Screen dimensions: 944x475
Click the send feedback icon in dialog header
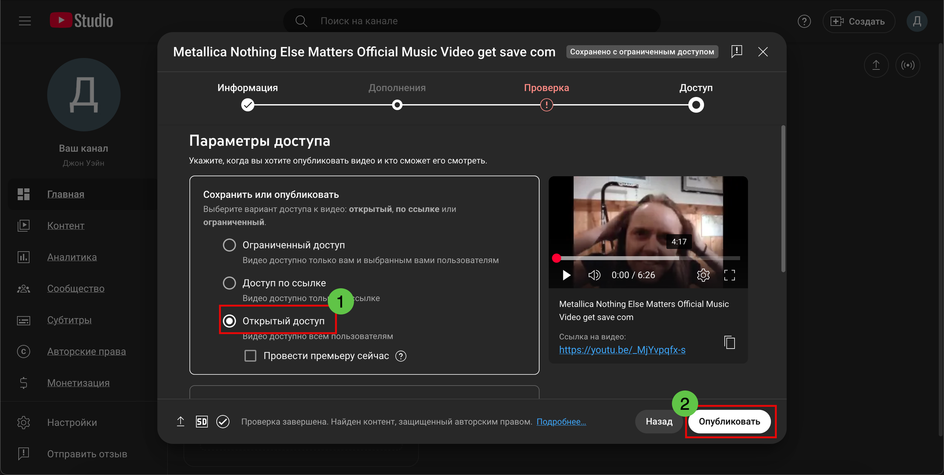click(x=736, y=52)
